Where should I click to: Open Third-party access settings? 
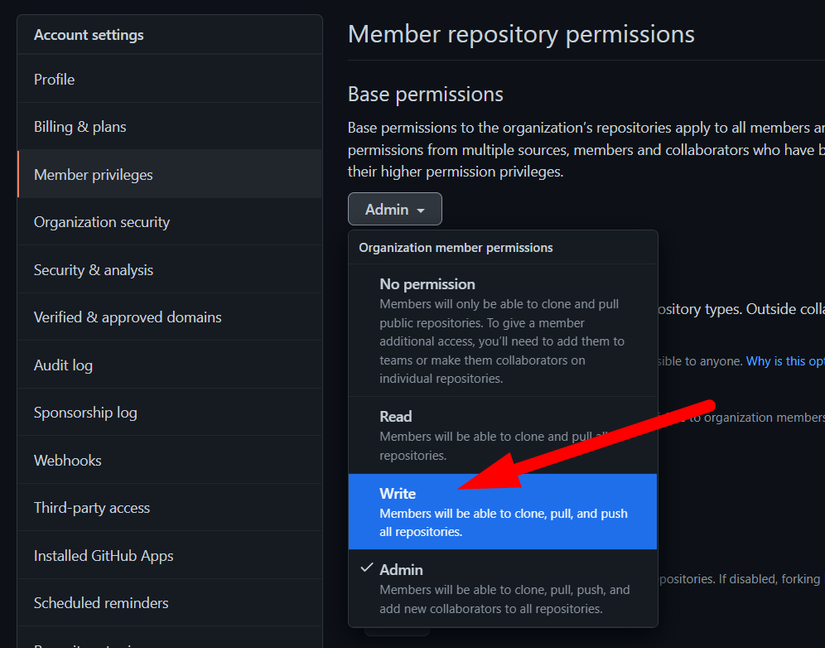tap(91, 508)
